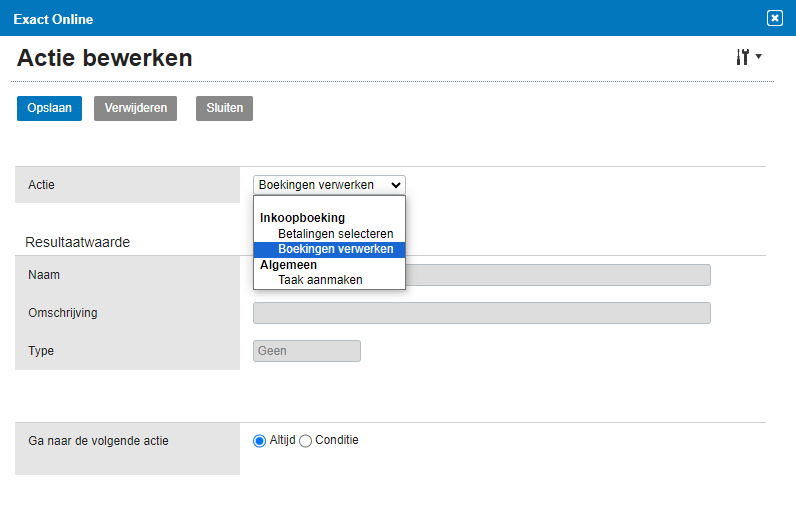Screen dimensions: 796x511
Task: Expand the small arrow beside the tools icon
Action: pos(759,58)
